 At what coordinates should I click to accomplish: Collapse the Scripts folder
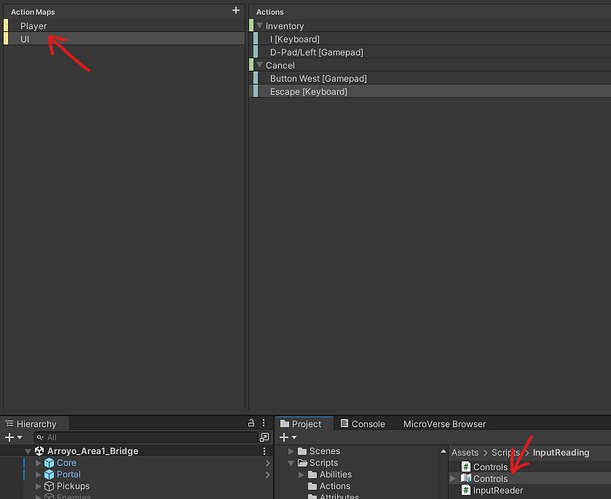tap(291, 463)
